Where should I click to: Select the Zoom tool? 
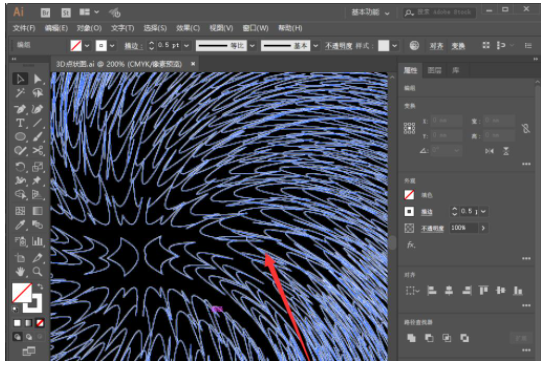pyautogui.click(x=38, y=271)
